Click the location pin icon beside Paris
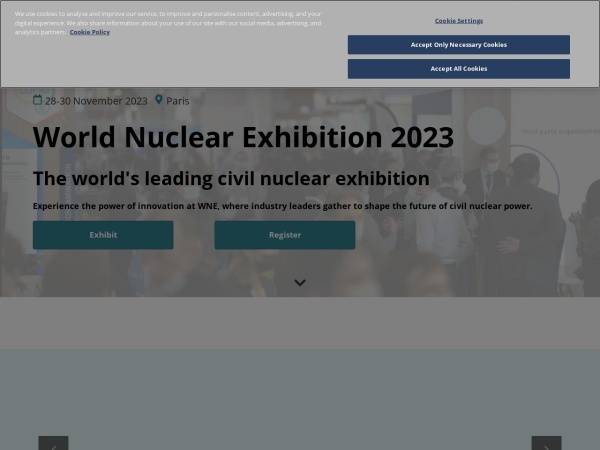 [x=158, y=100]
